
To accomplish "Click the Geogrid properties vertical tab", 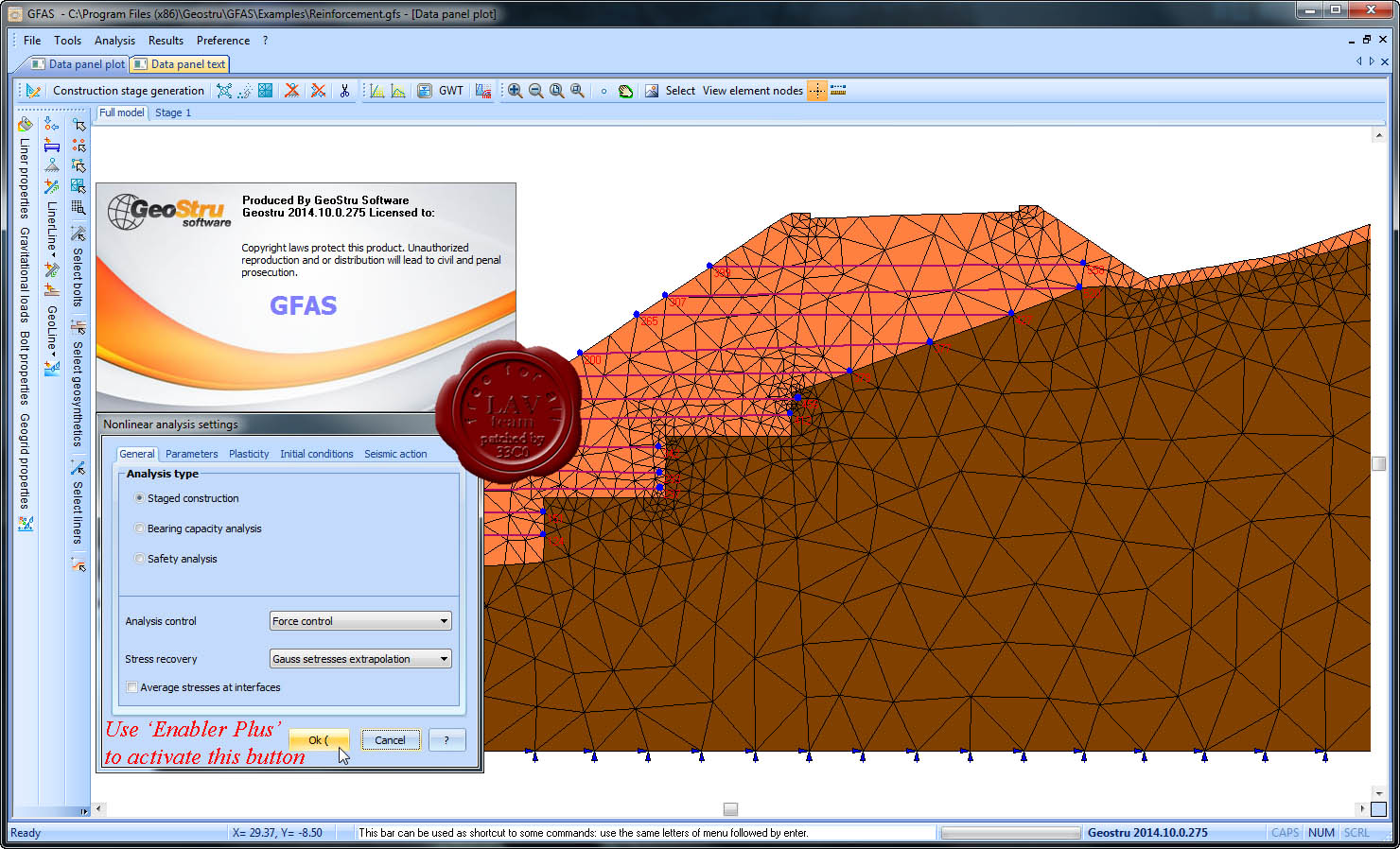I will coord(25,461).
